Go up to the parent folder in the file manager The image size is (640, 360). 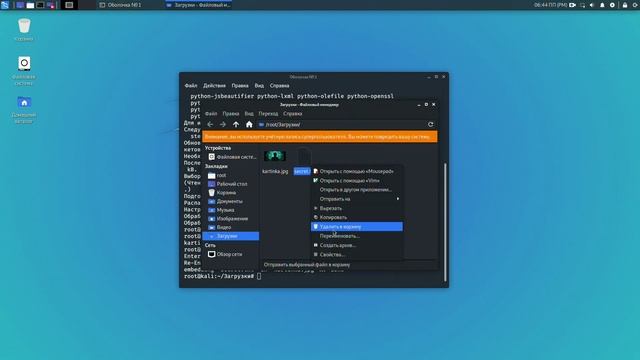tap(236, 124)
